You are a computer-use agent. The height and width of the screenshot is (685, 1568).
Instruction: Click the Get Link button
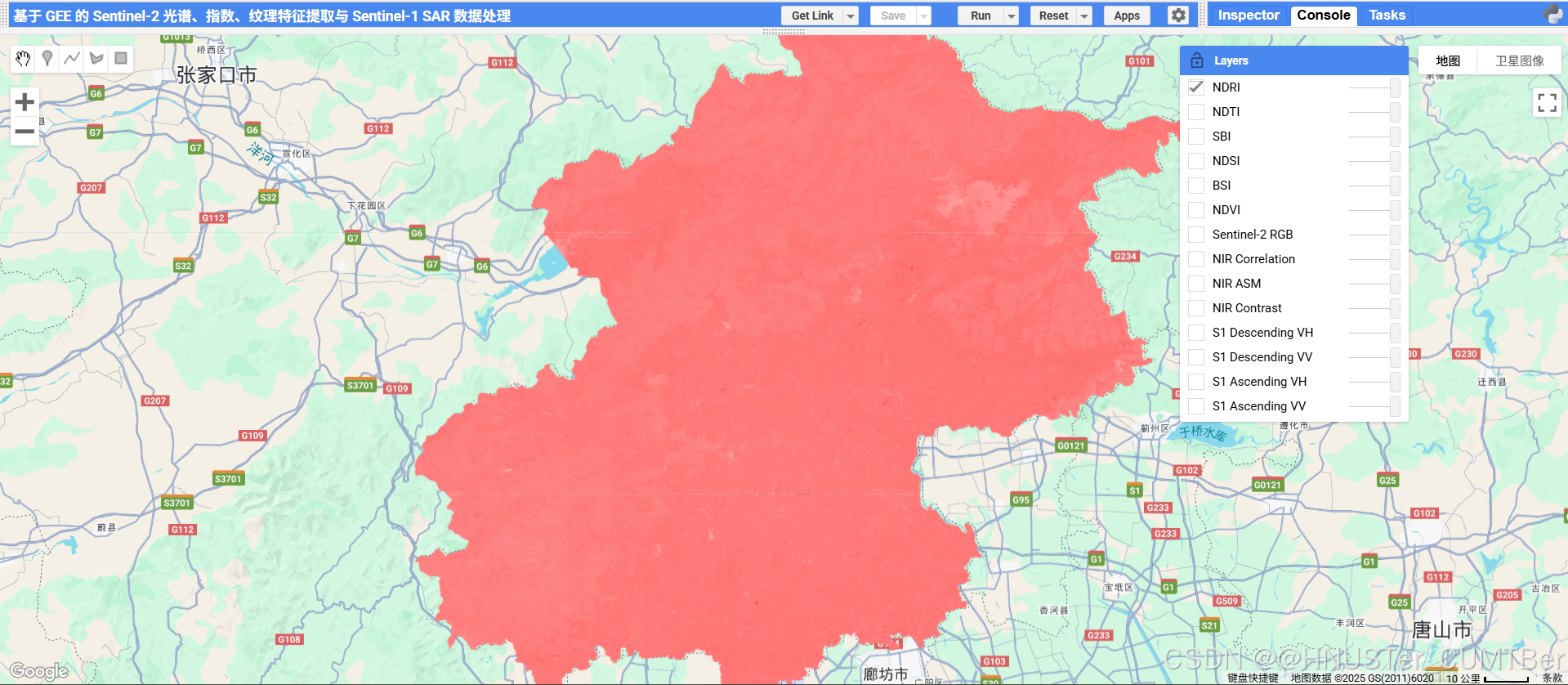click(812, 16)
